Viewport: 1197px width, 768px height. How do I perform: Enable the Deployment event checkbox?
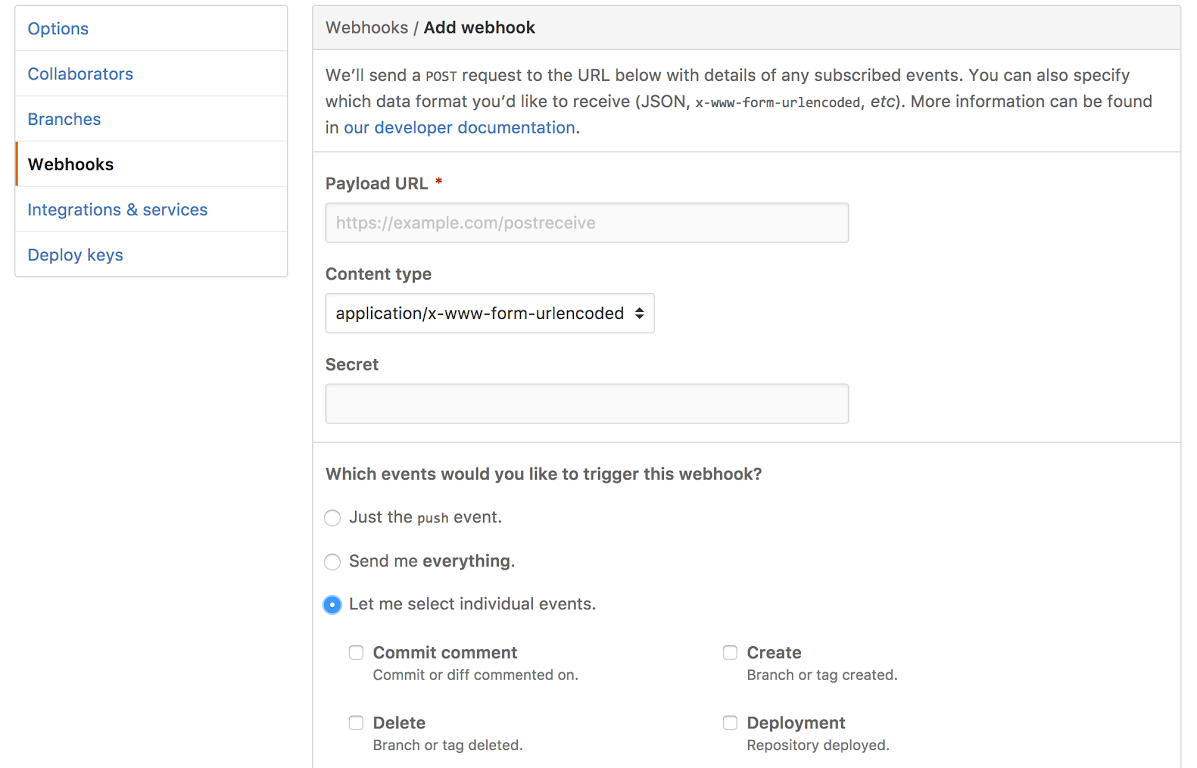tap(730, 723)
